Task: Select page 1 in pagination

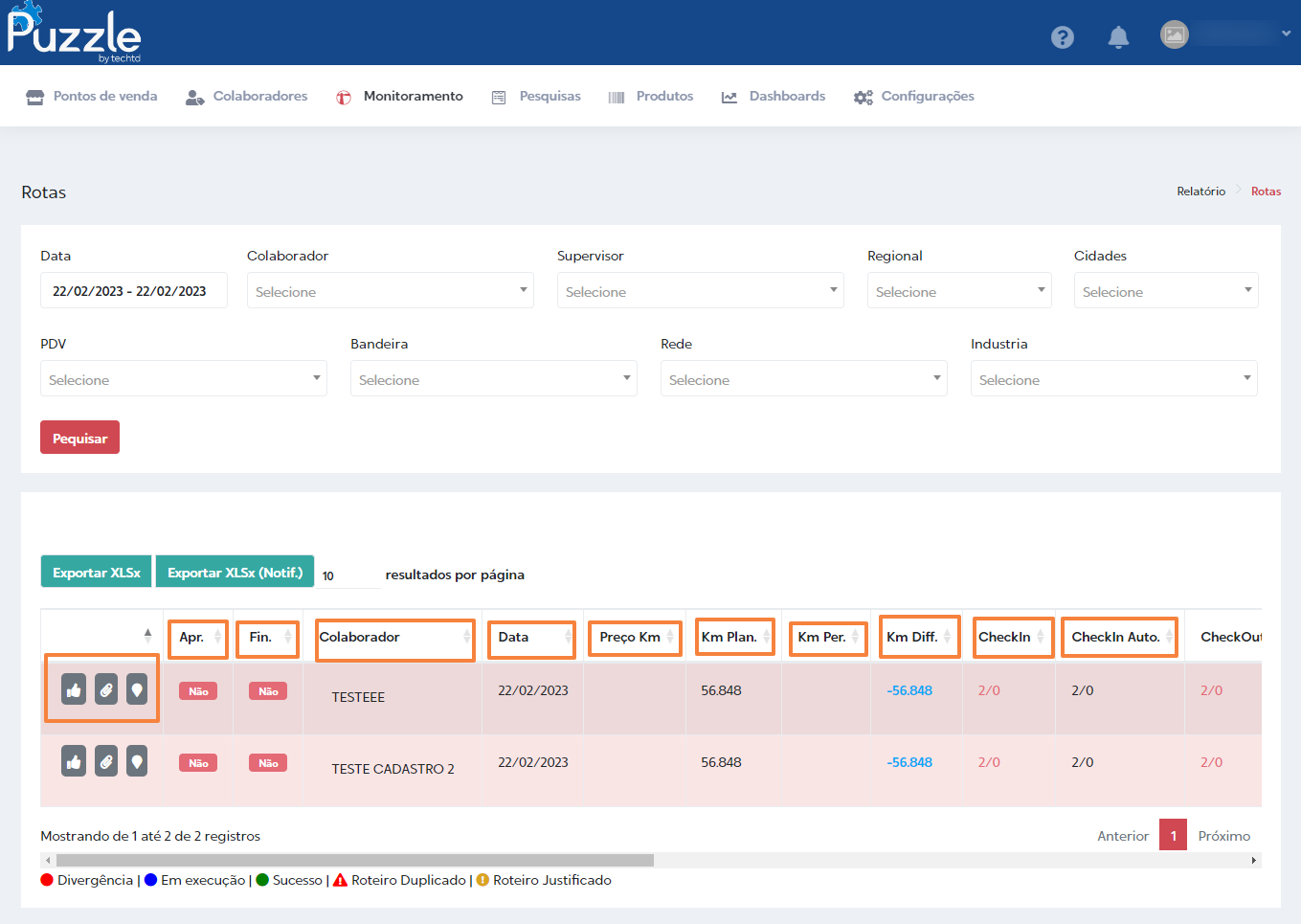Action: point(1173,835)
